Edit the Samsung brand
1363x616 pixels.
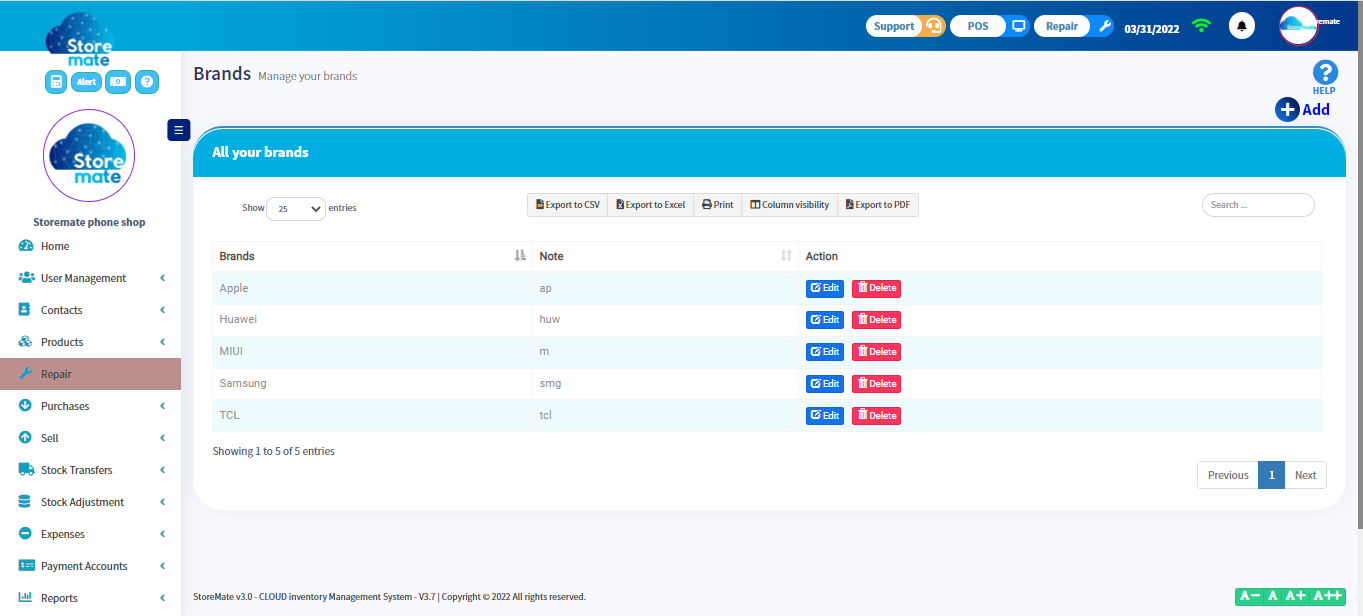click(x=825, y=384)
